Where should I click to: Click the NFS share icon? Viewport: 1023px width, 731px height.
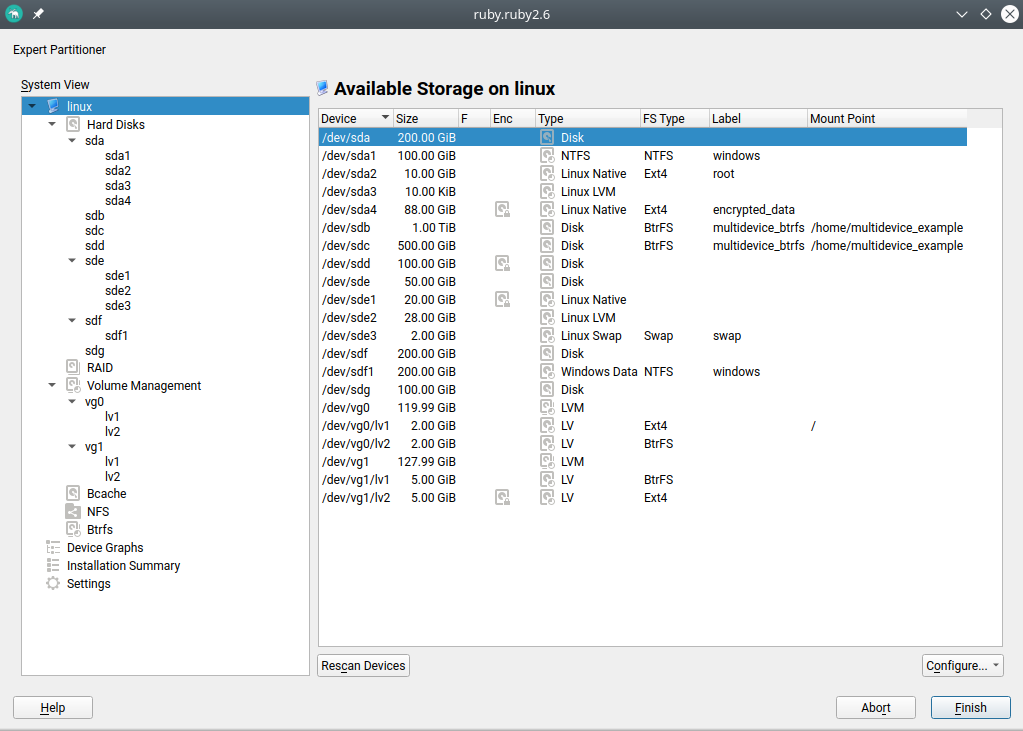pos(73,511)
